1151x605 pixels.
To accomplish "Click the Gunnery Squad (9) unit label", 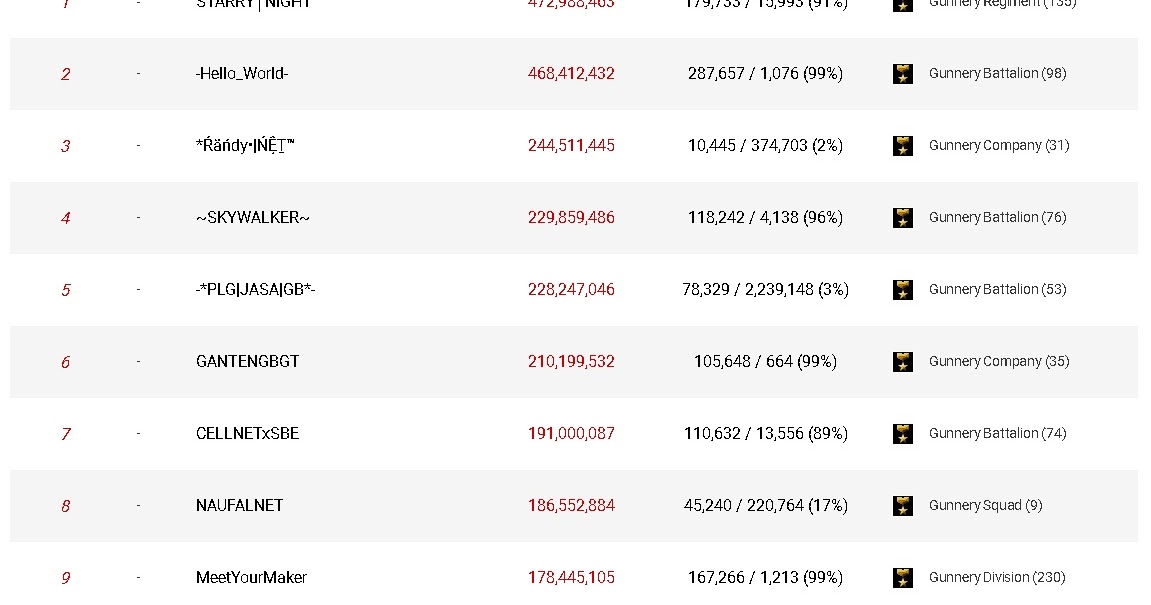I will click(x=985, y=506).
